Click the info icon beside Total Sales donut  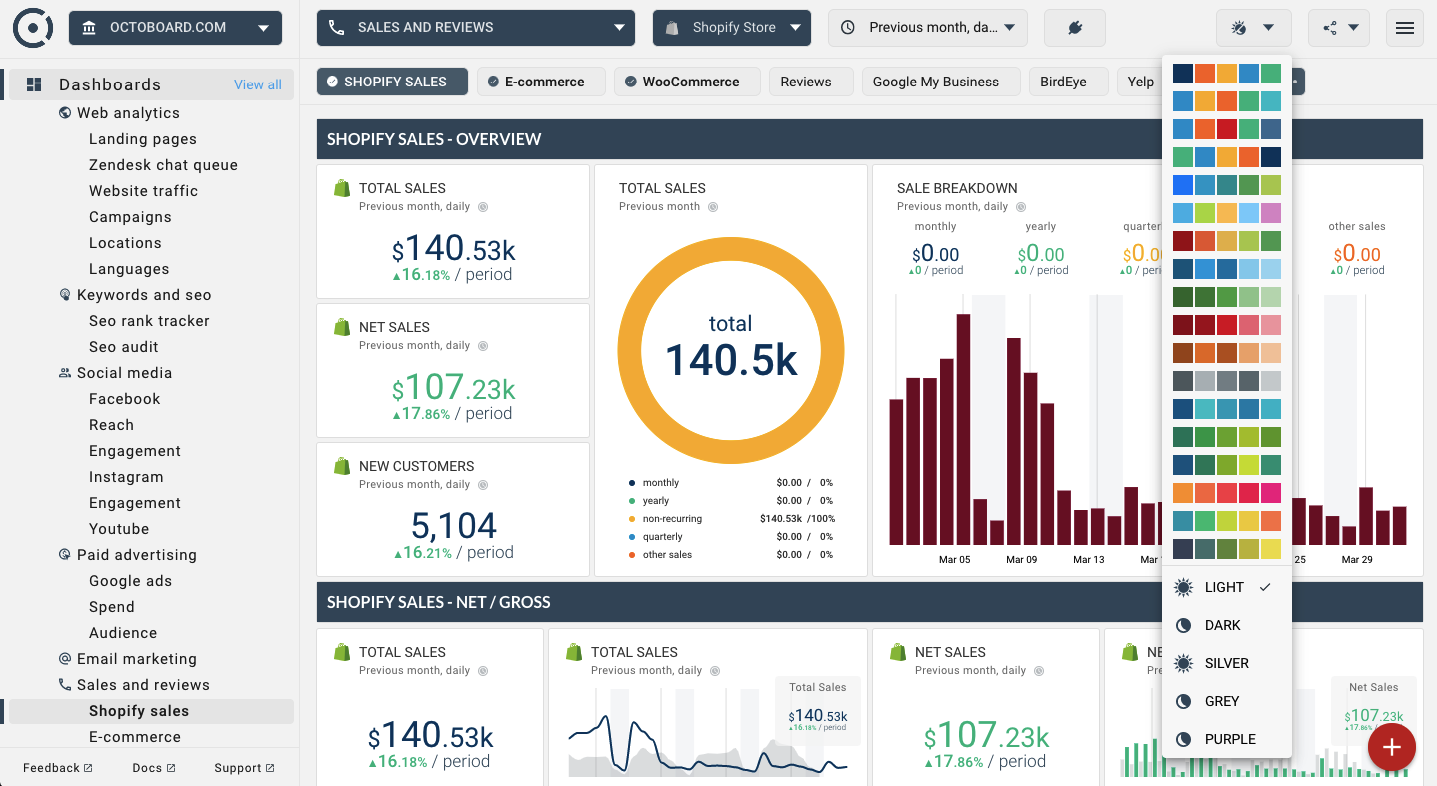point(713,207)
